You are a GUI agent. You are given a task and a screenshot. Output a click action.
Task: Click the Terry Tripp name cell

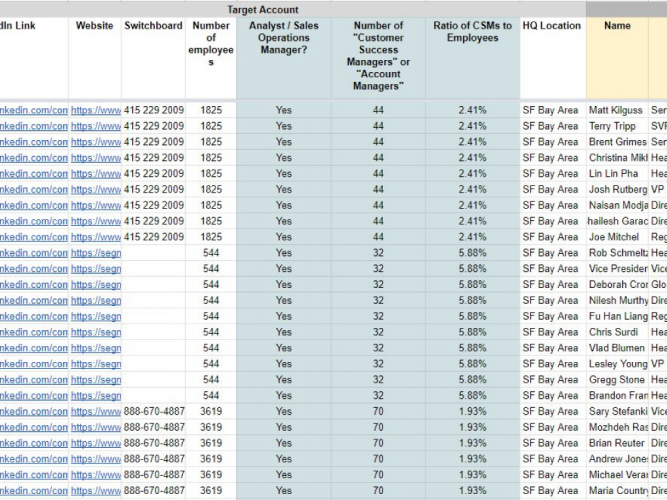click(x=617, y=126)
